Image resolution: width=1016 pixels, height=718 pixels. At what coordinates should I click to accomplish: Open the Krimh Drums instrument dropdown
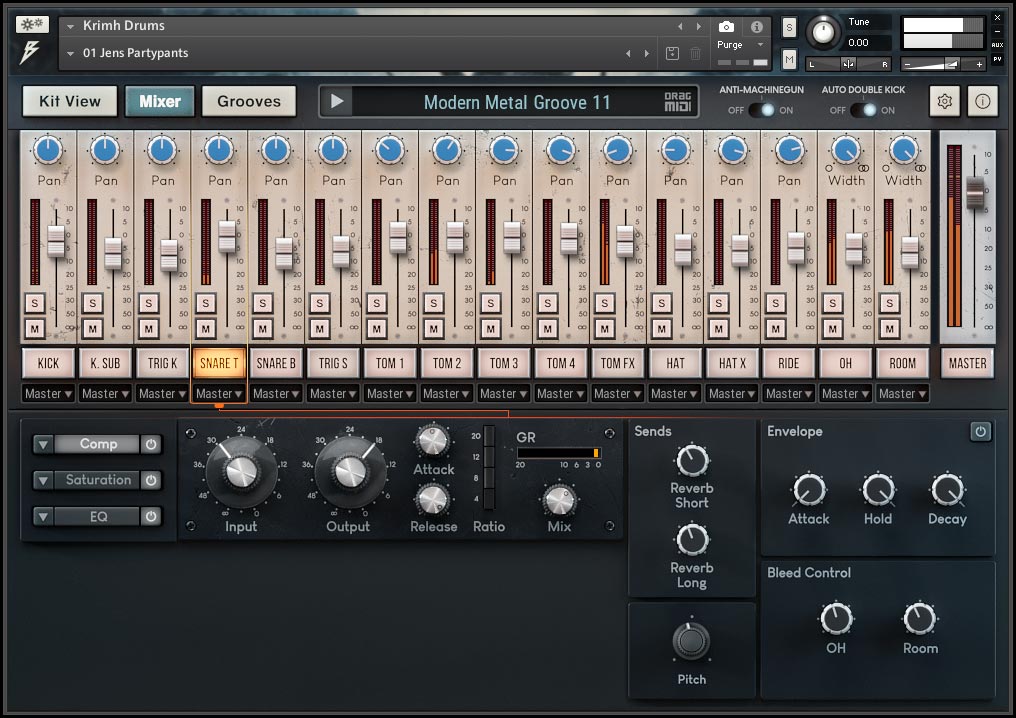coord(71,27)
